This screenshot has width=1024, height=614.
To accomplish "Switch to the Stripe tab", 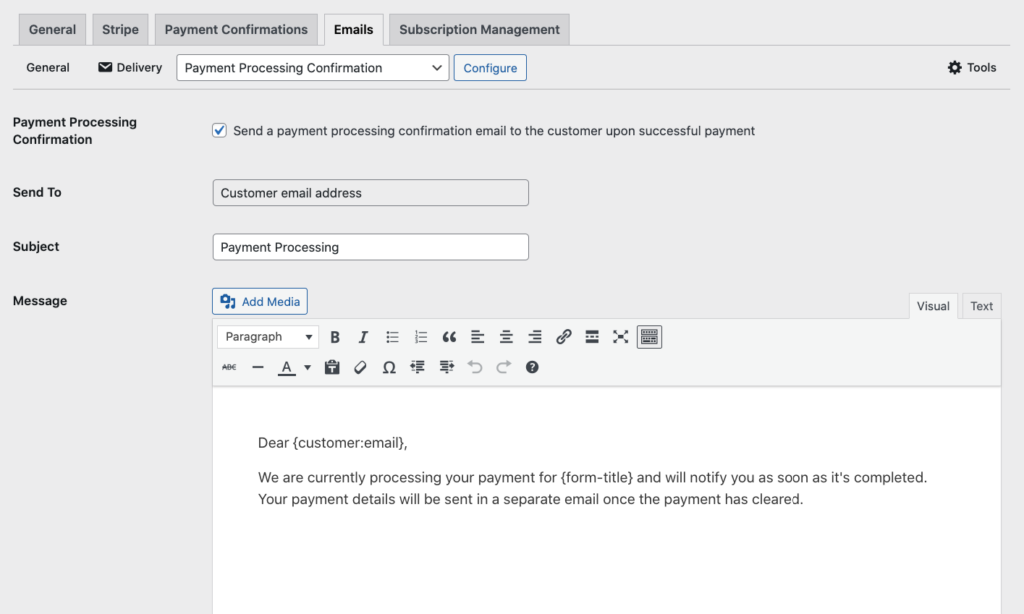I will click(120, 29).
